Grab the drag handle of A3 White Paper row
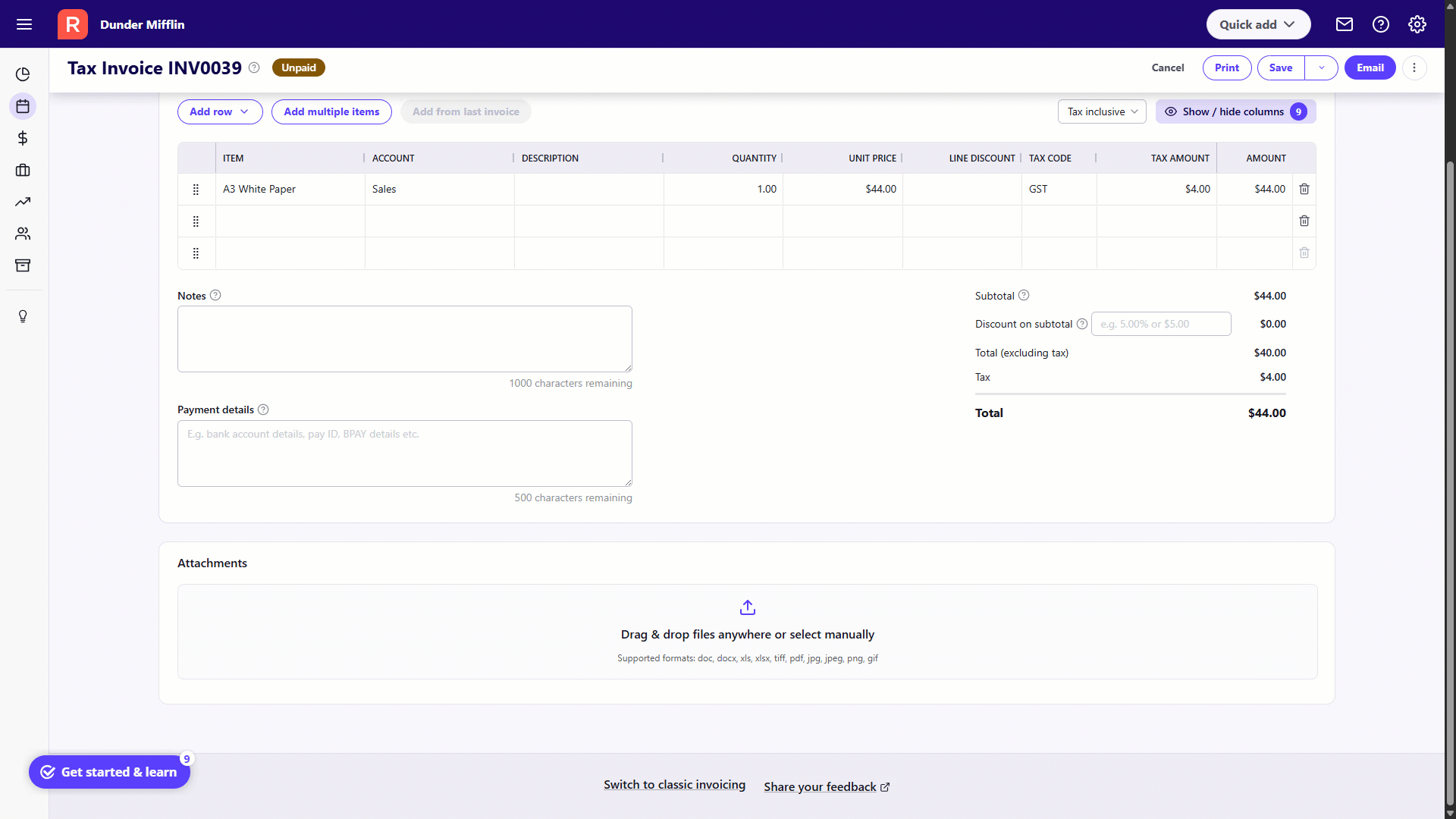The image size is (1456, 819). pos(196,190)
